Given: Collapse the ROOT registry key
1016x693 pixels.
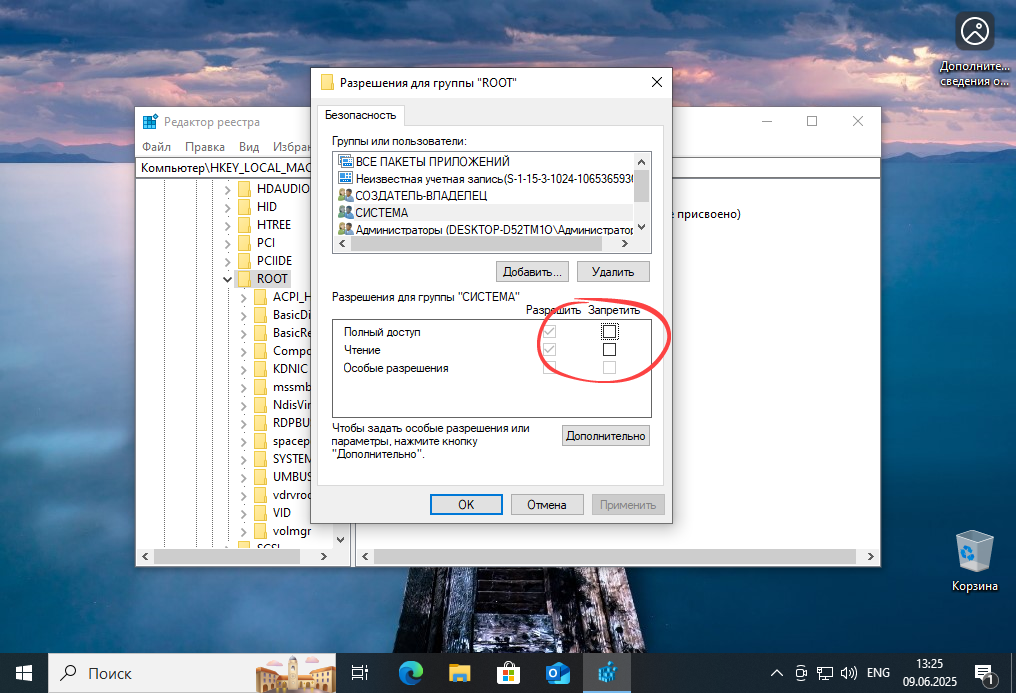Looking at the screenshot, I should [x=227, y=278].
